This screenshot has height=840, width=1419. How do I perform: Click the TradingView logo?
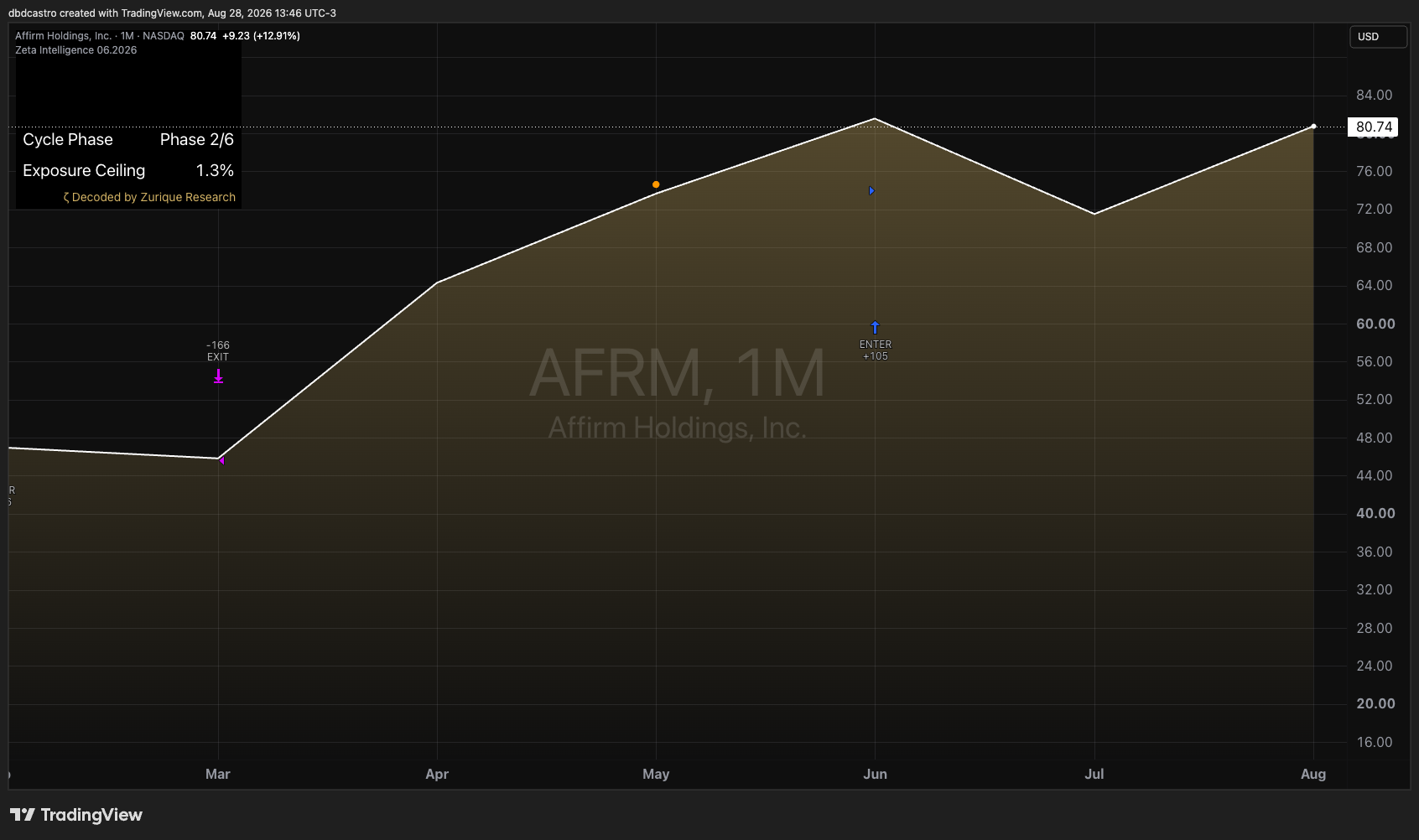click(76, 815)
